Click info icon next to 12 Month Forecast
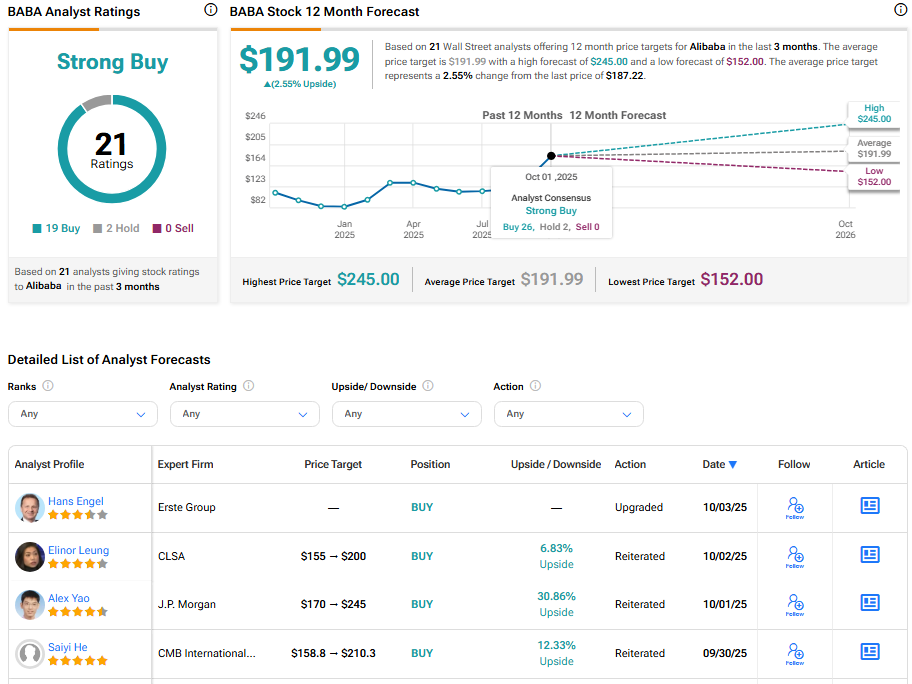The image size is (912, 684). click(900, 10)
